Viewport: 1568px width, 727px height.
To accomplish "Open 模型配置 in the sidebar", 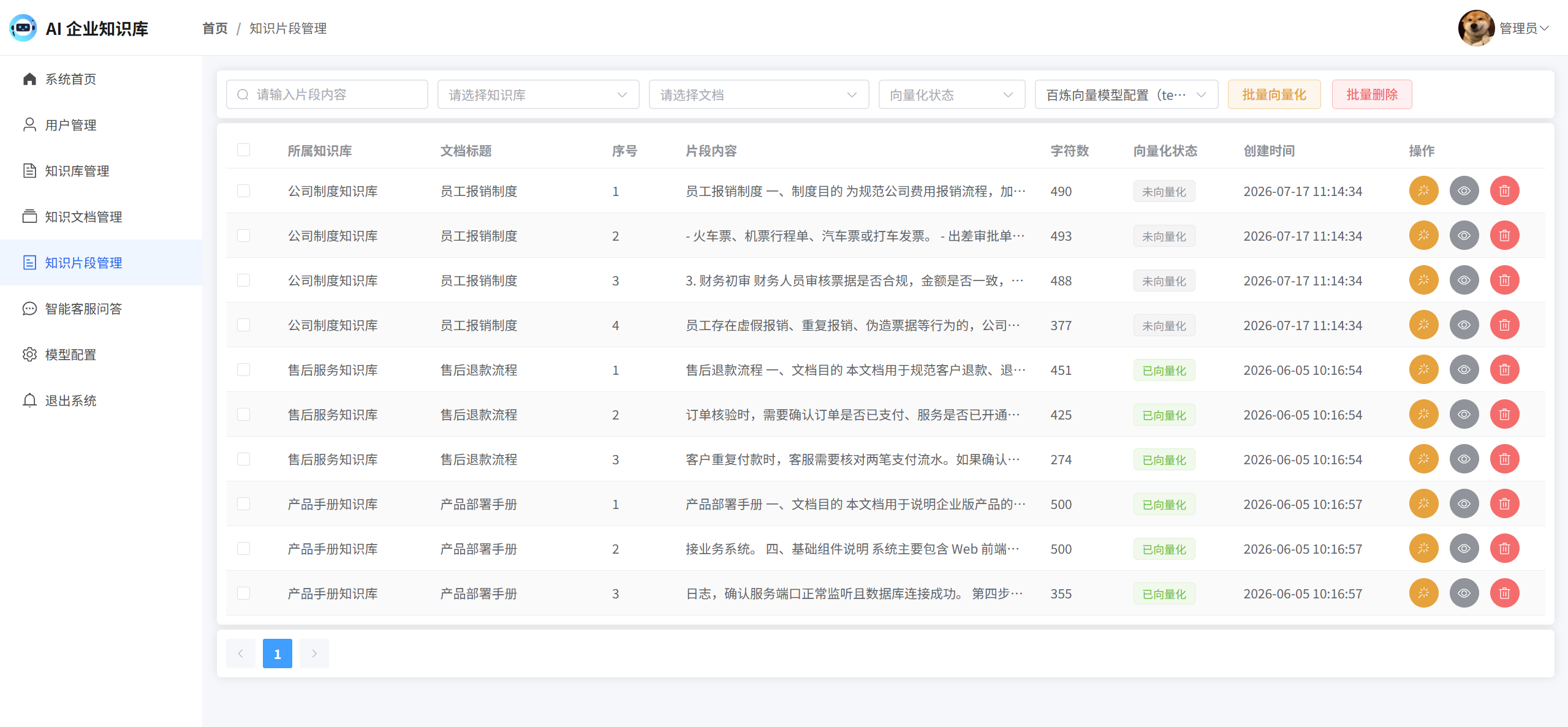I will [101, 355].
